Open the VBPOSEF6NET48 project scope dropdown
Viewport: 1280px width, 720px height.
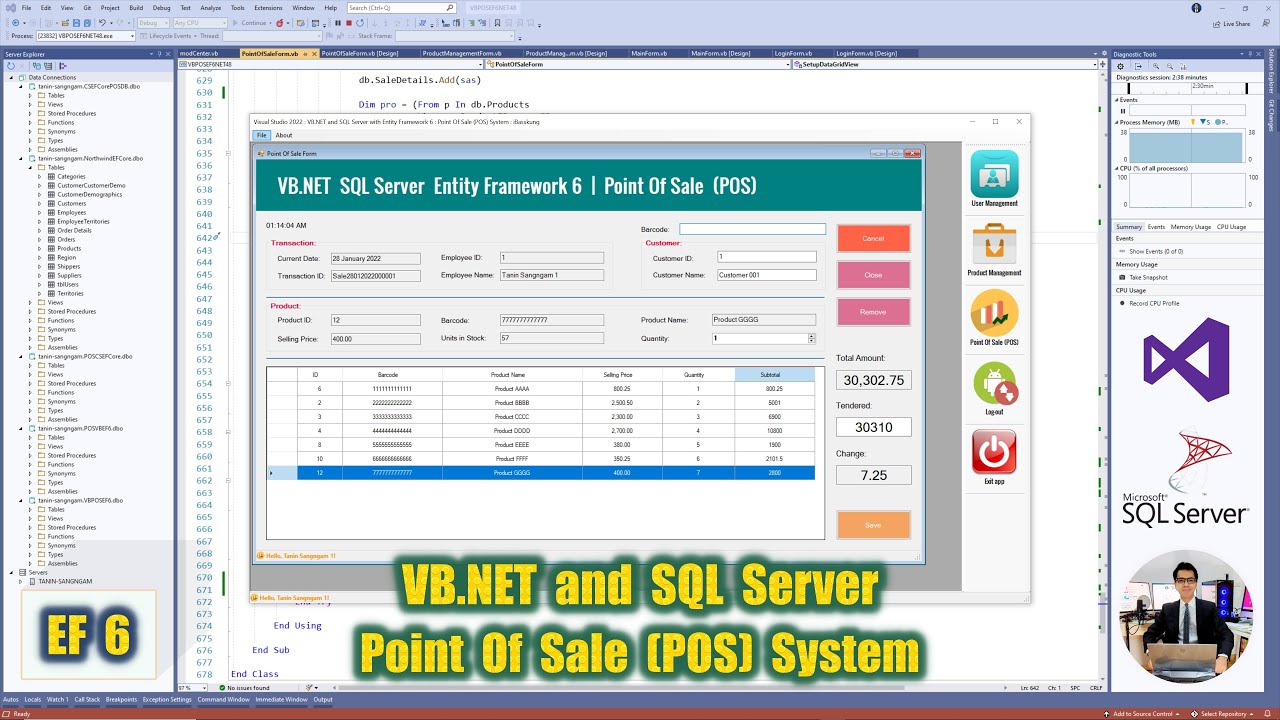[x=330, y=64]
